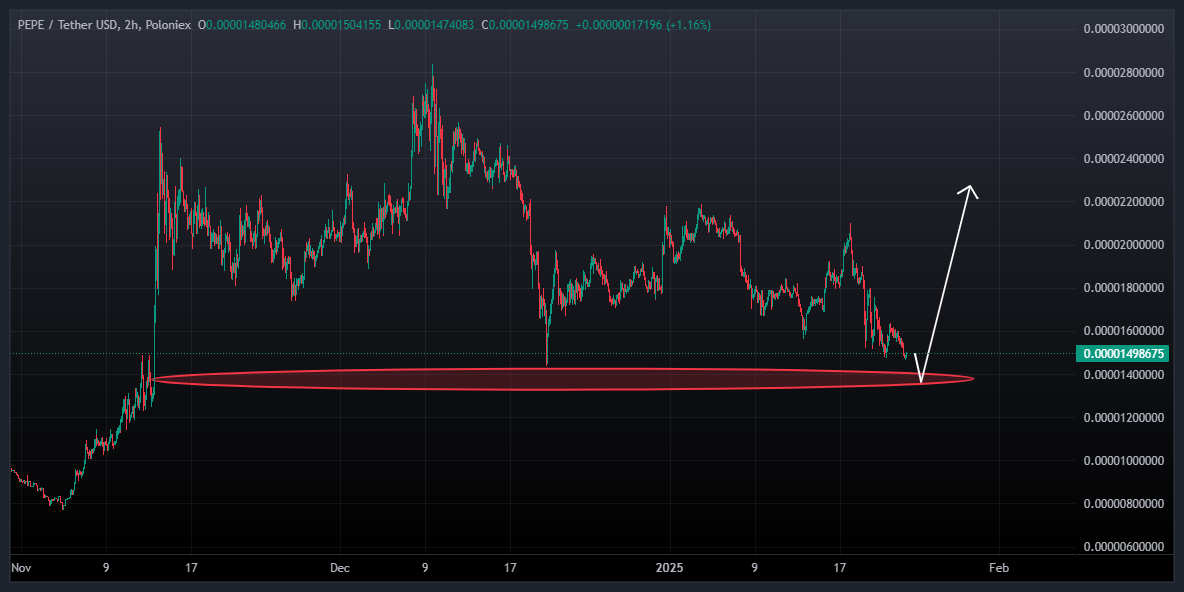The height and width of the screenshot is (592, 1184).
Task: Click the 0.00001200000 price axis label
Action: coord(1122,418)
